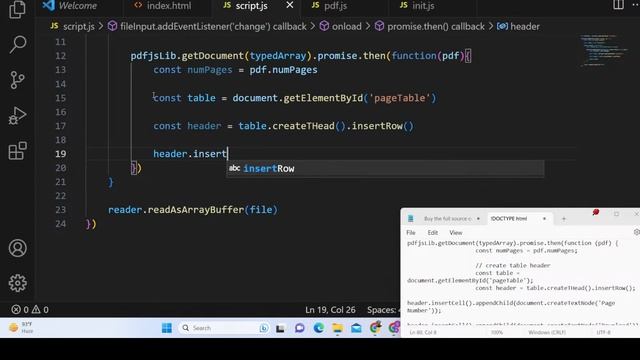Click the code minimap in the editor
Screen dimensions: 640x360
pyautogui.click(x=604, y=51)
